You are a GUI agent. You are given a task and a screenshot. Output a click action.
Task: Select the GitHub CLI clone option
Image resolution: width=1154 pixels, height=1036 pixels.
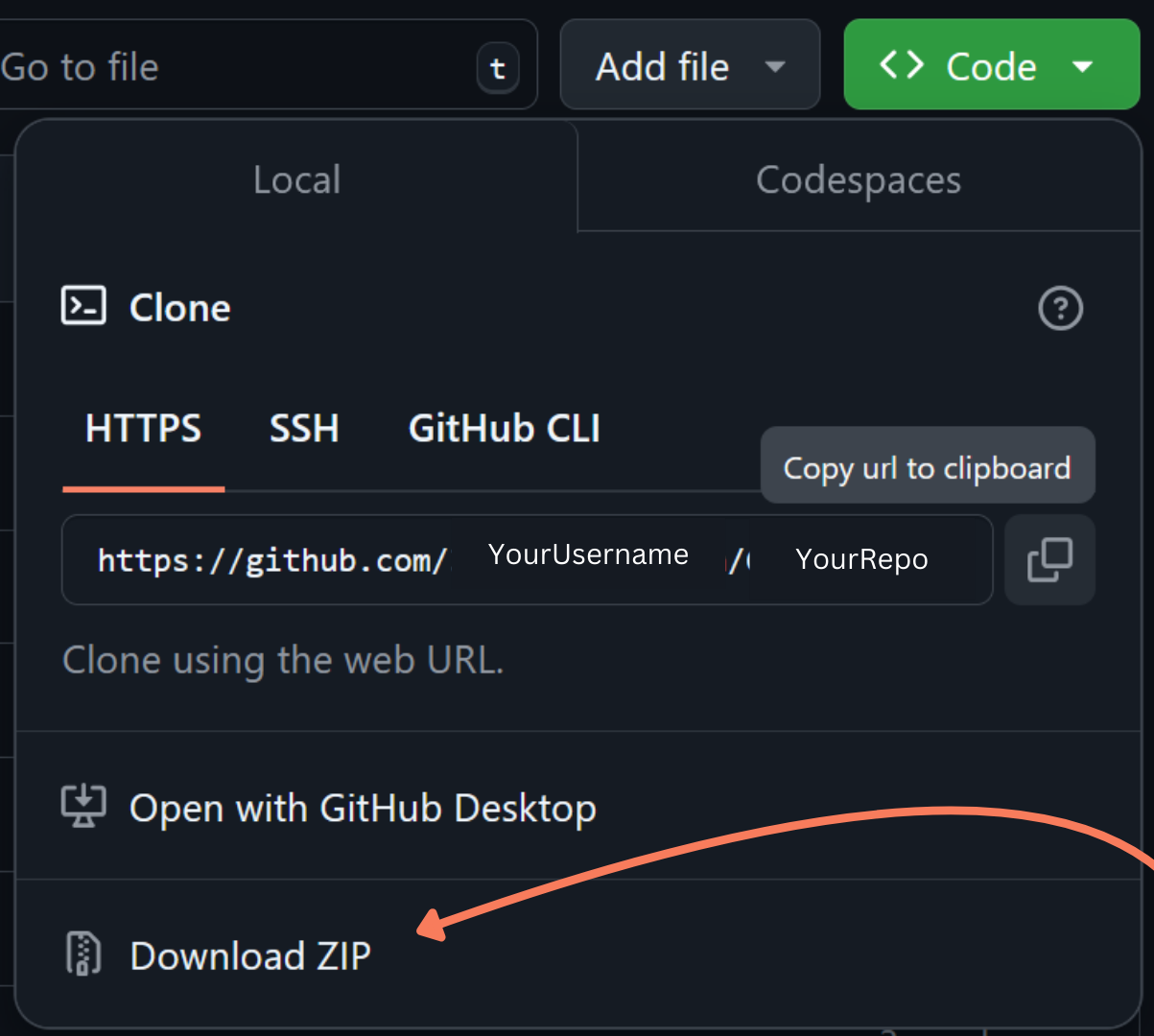click(x=505, y=429)
